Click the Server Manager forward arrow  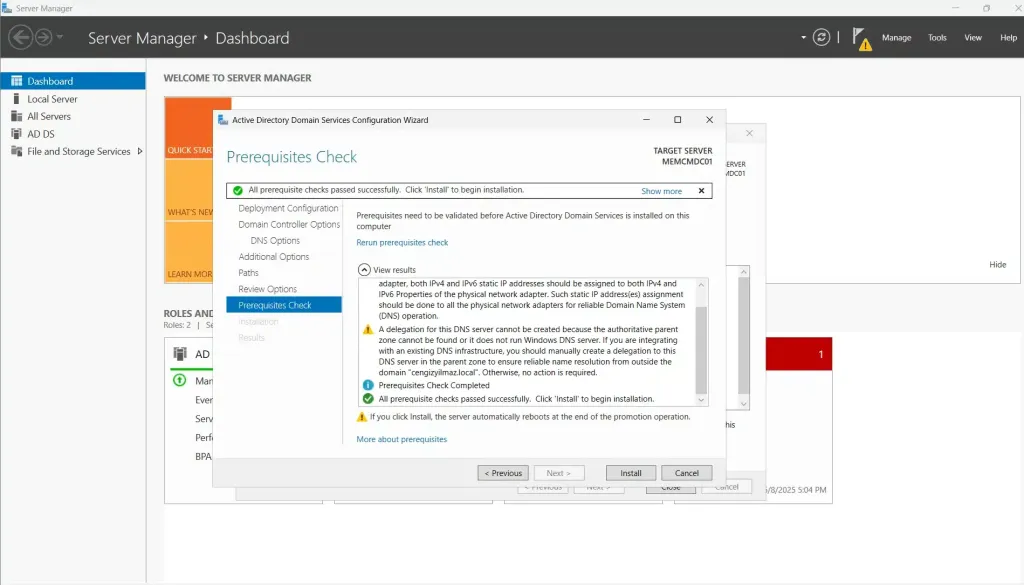(x=43, y=37)
